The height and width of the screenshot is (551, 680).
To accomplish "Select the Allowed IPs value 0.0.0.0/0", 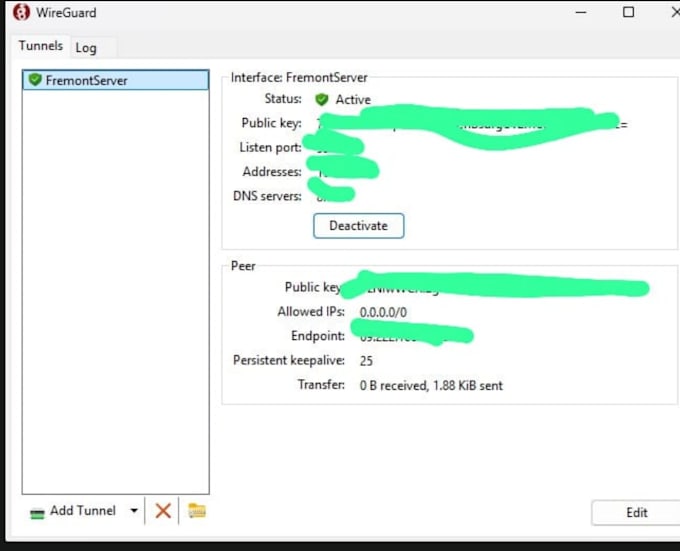I will tap(383, 312).
